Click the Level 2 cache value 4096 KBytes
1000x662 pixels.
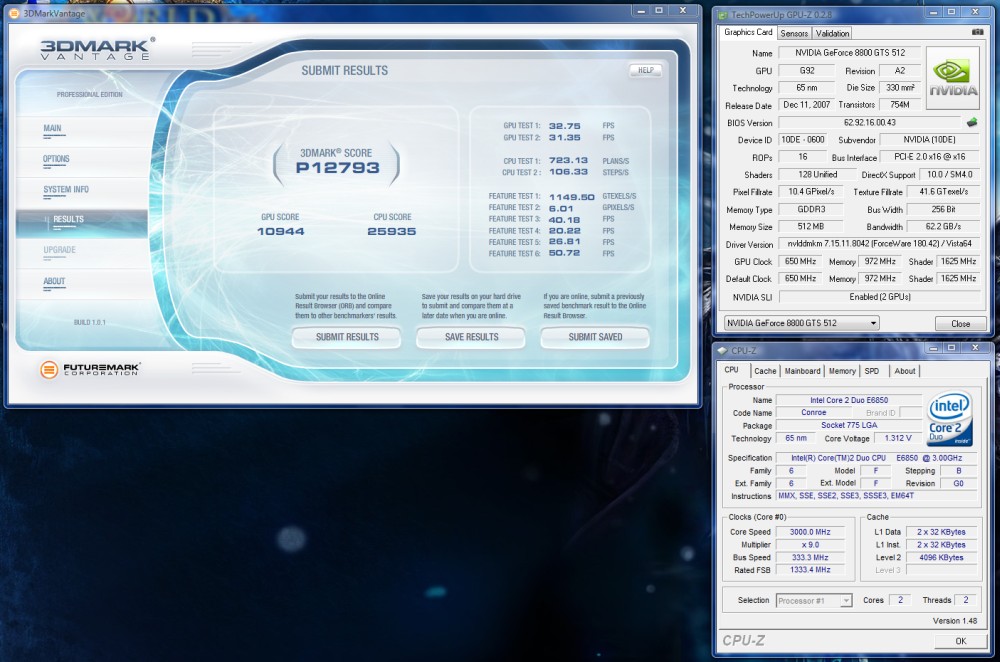coord(941,557)
